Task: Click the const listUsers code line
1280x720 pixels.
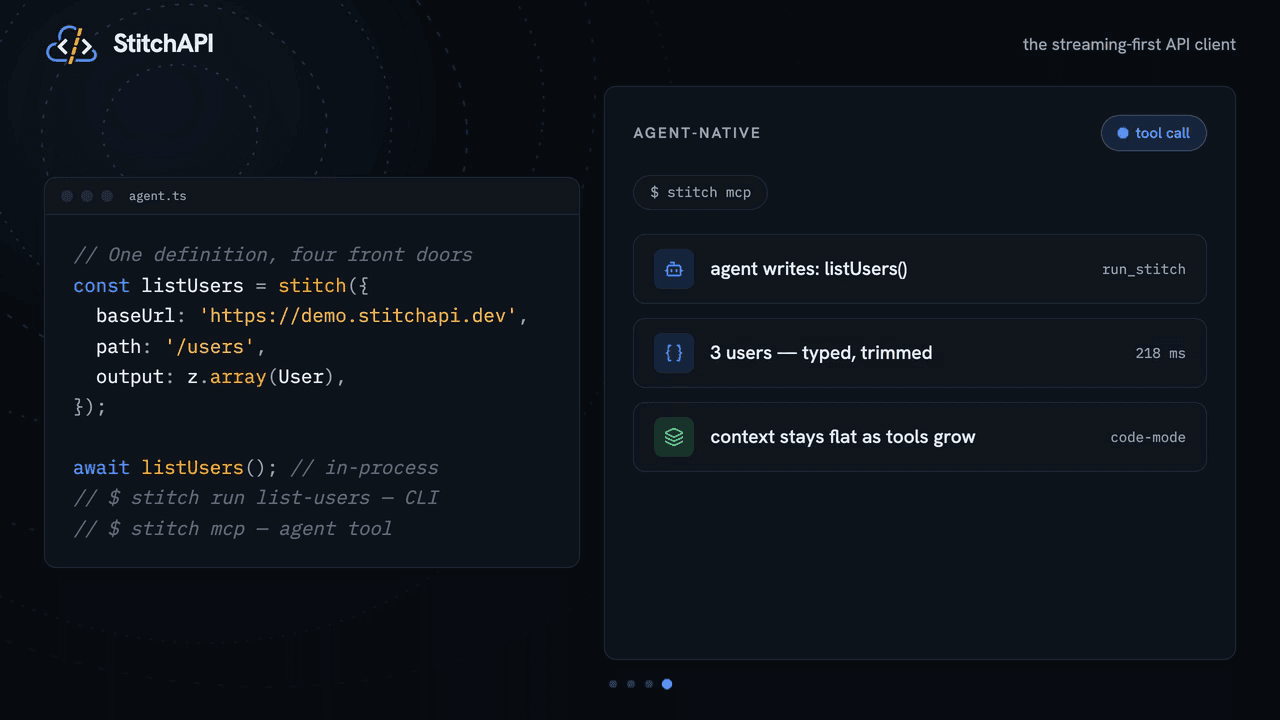Action: coord(222,286)
